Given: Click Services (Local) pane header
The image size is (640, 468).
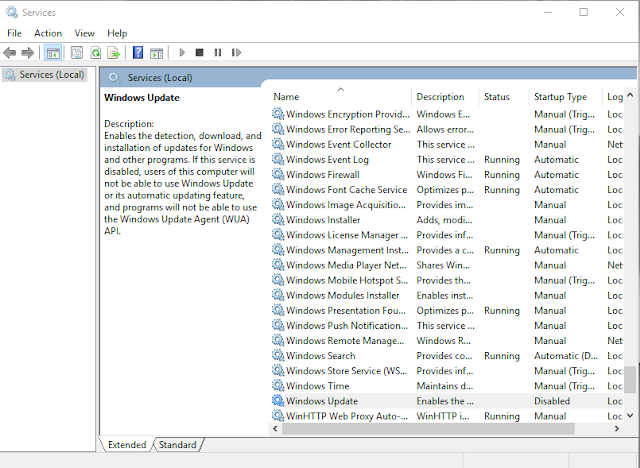Looking at the screenshot, I should tap(160, 78).
